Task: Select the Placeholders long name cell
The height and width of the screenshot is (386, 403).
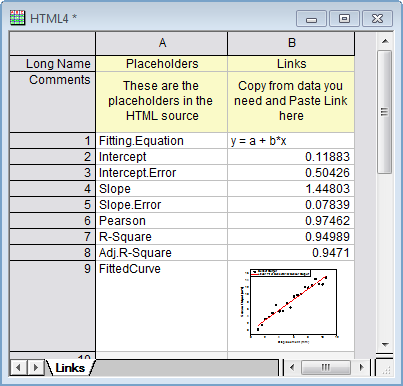Action: (162, 64)
